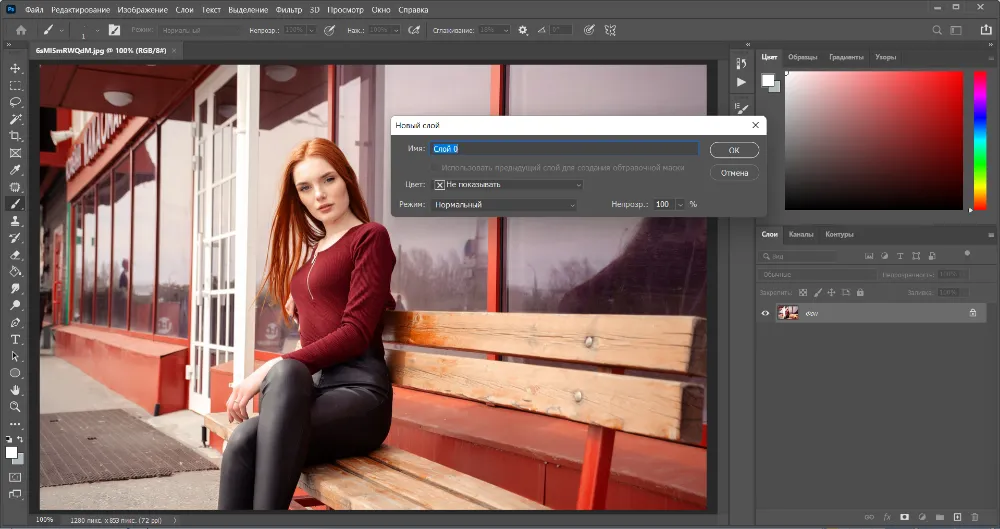
Task: Open the Режим blend mode dropdown
Action: click(504, 205)
